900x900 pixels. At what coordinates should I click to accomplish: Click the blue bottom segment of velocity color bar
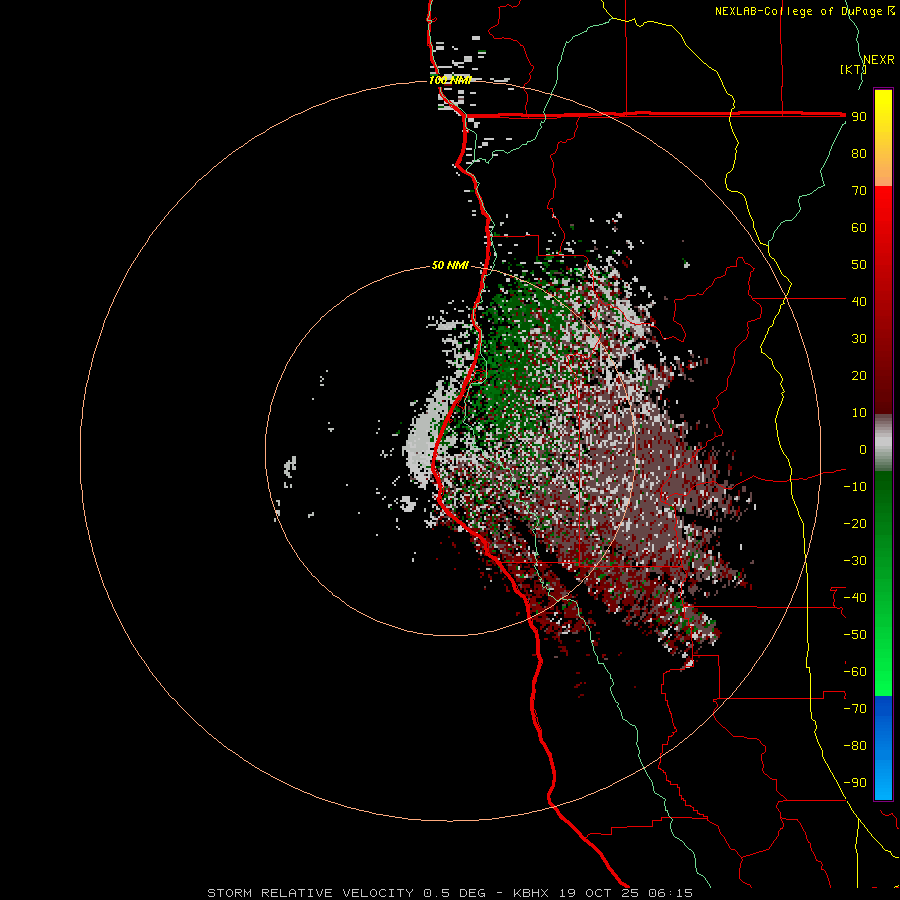tap(883, 748)
